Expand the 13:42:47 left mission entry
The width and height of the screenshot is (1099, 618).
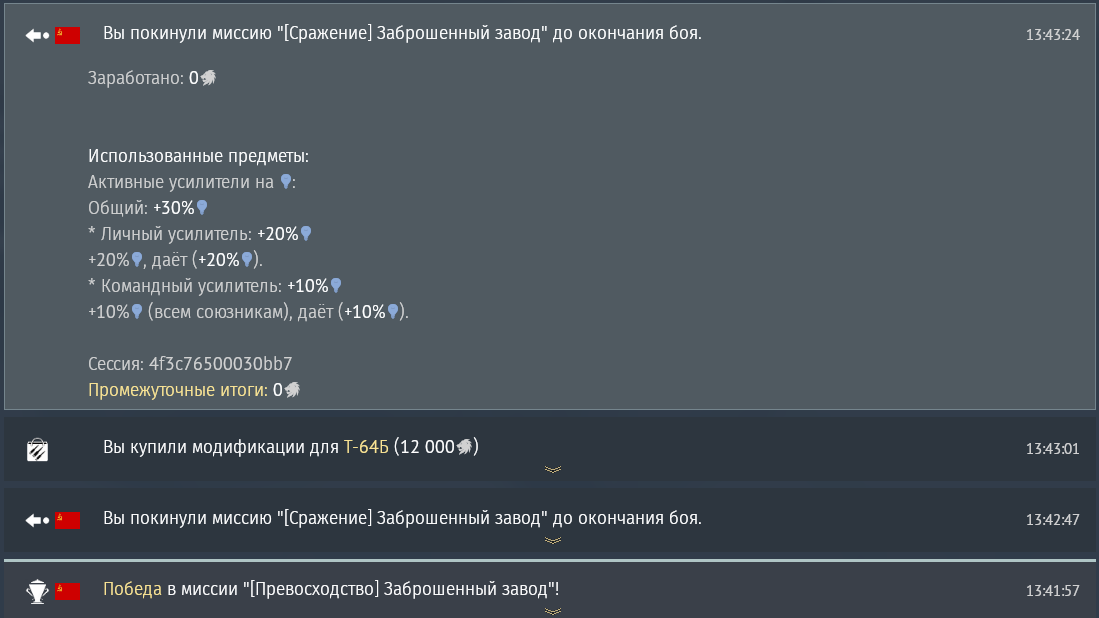(553, 540)
